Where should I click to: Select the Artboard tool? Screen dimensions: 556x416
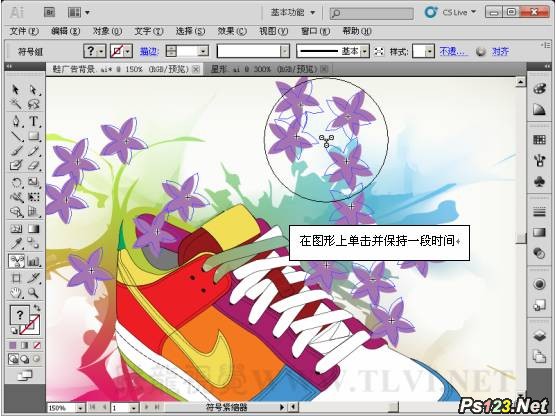point(15,278)
